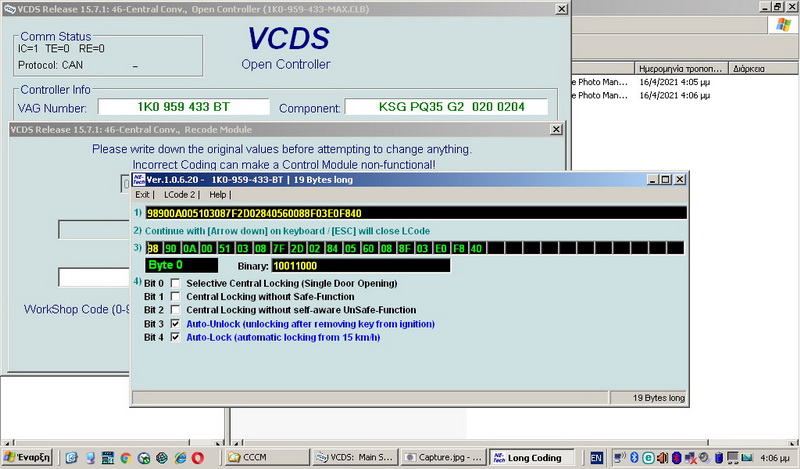Viewport: 800px width, 469px height.
Task: Select byte 2D in the byte row
Action: pos(297,249)
